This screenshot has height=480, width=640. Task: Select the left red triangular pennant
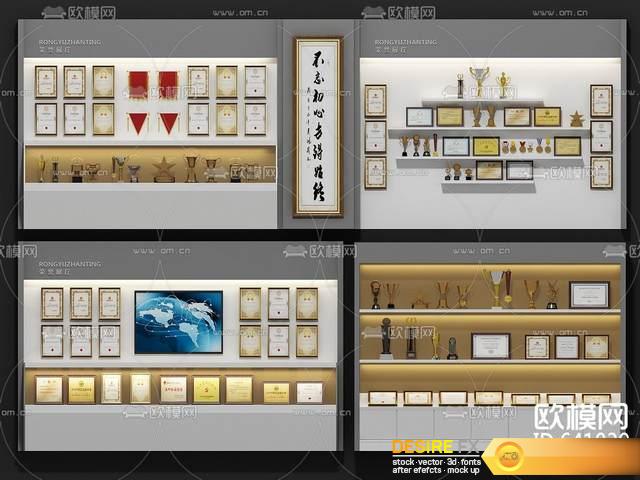pyautogui.click(x=138, y=123)
